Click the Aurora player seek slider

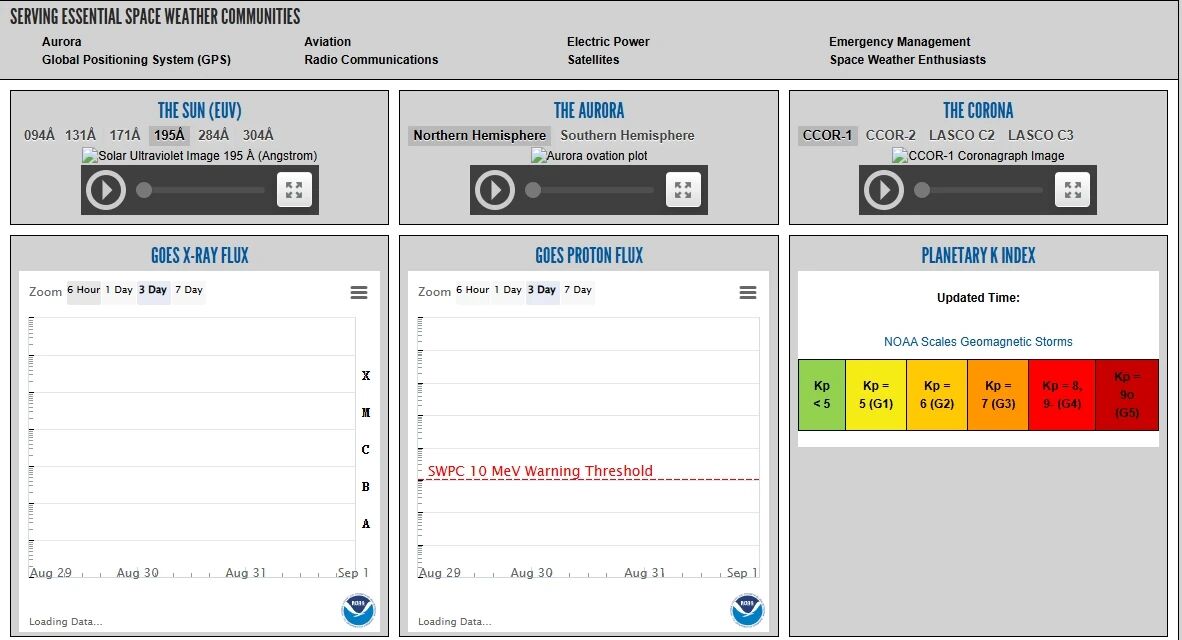(x=590, y=190)
